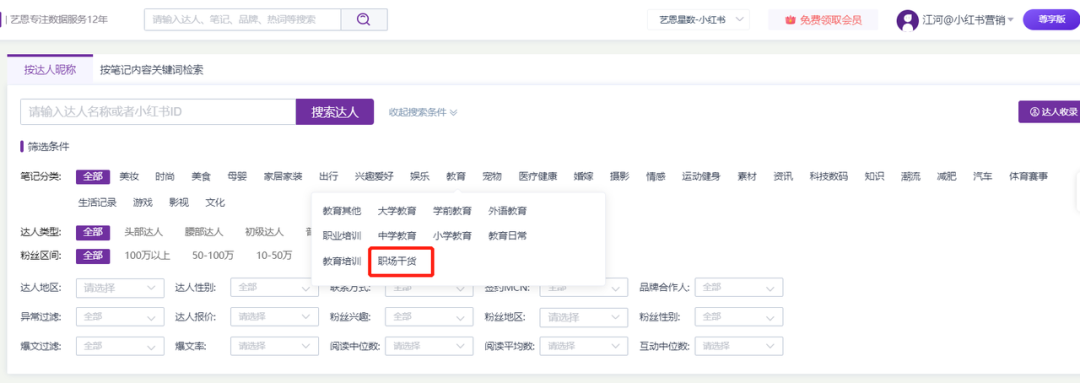Select the 娱乐 note category

pos(419,176)
